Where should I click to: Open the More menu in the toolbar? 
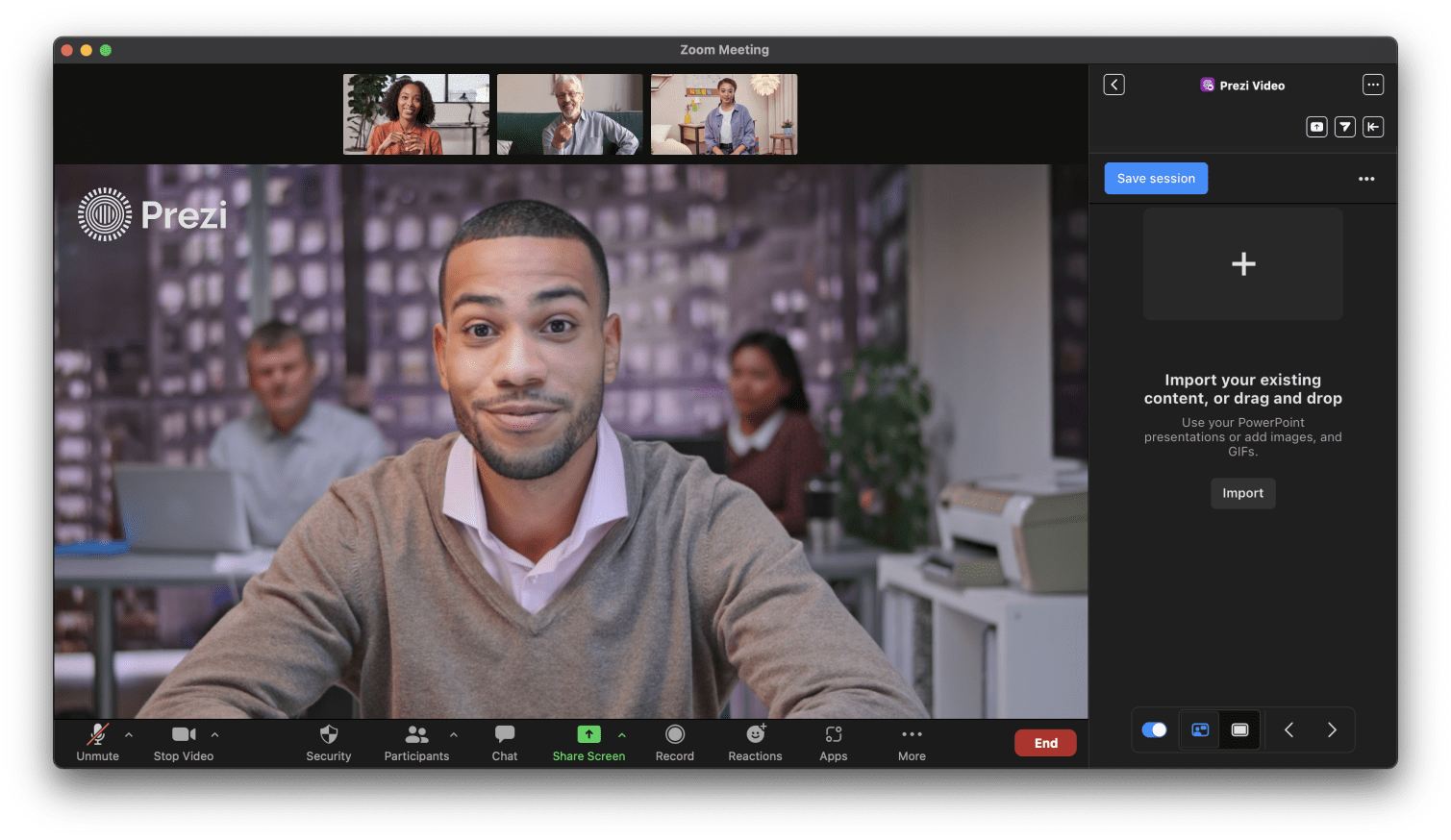911,742
